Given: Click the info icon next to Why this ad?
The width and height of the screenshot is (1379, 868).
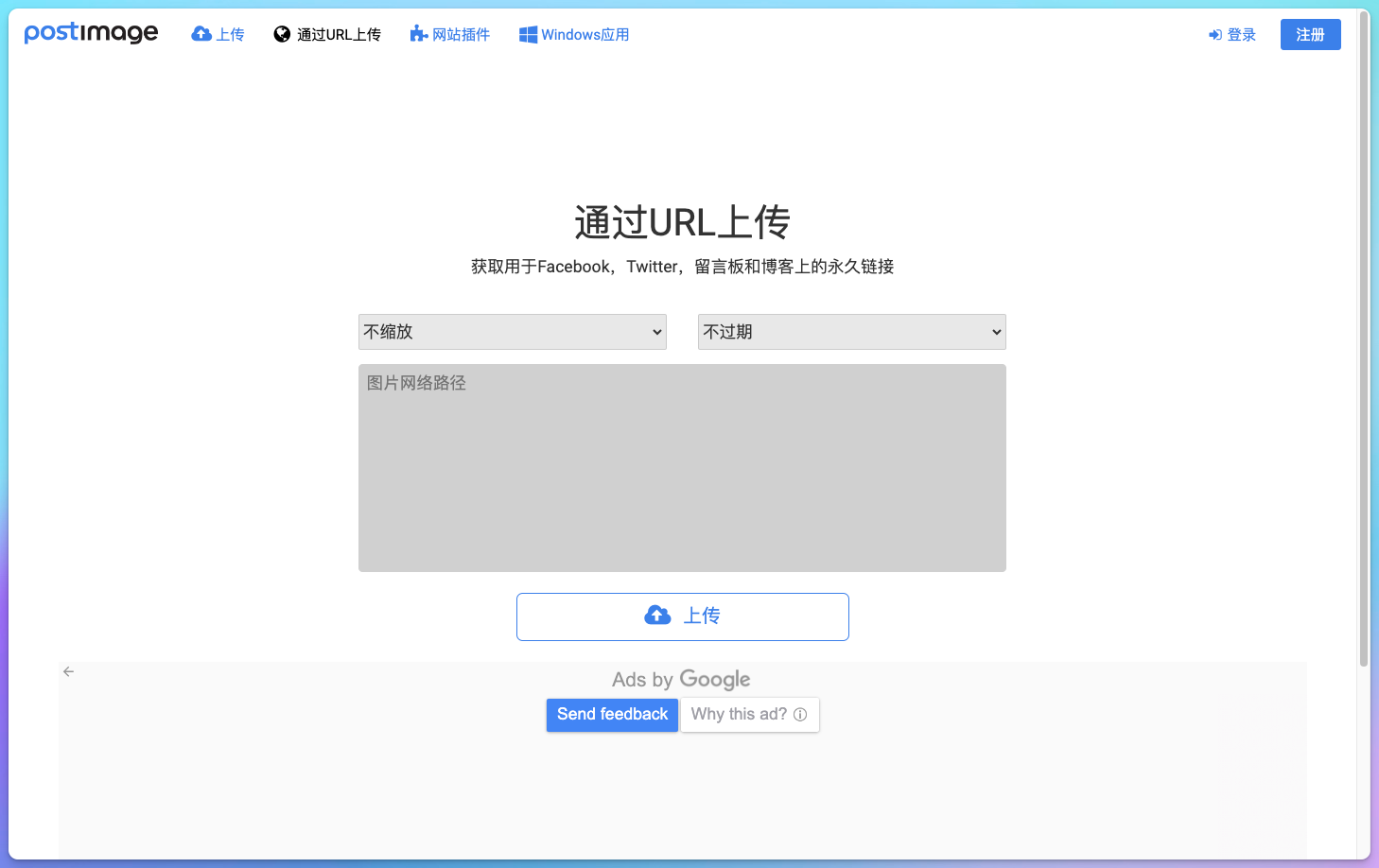Looking at the screenshot, I should click(x=799, y=715).
